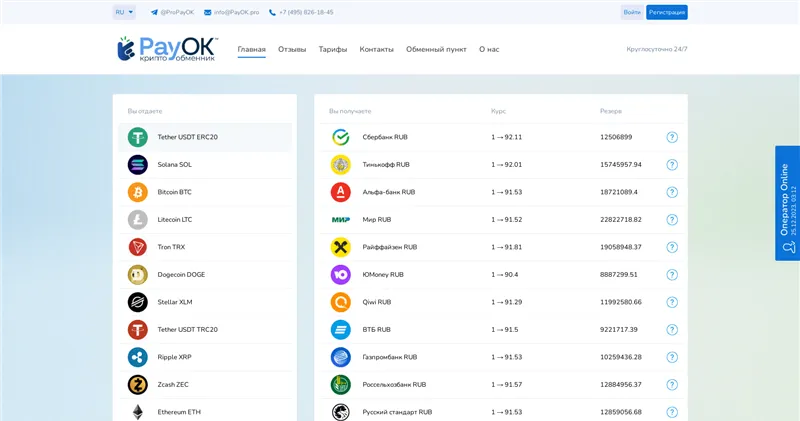Open the О нас menu item

click(489, 49)
